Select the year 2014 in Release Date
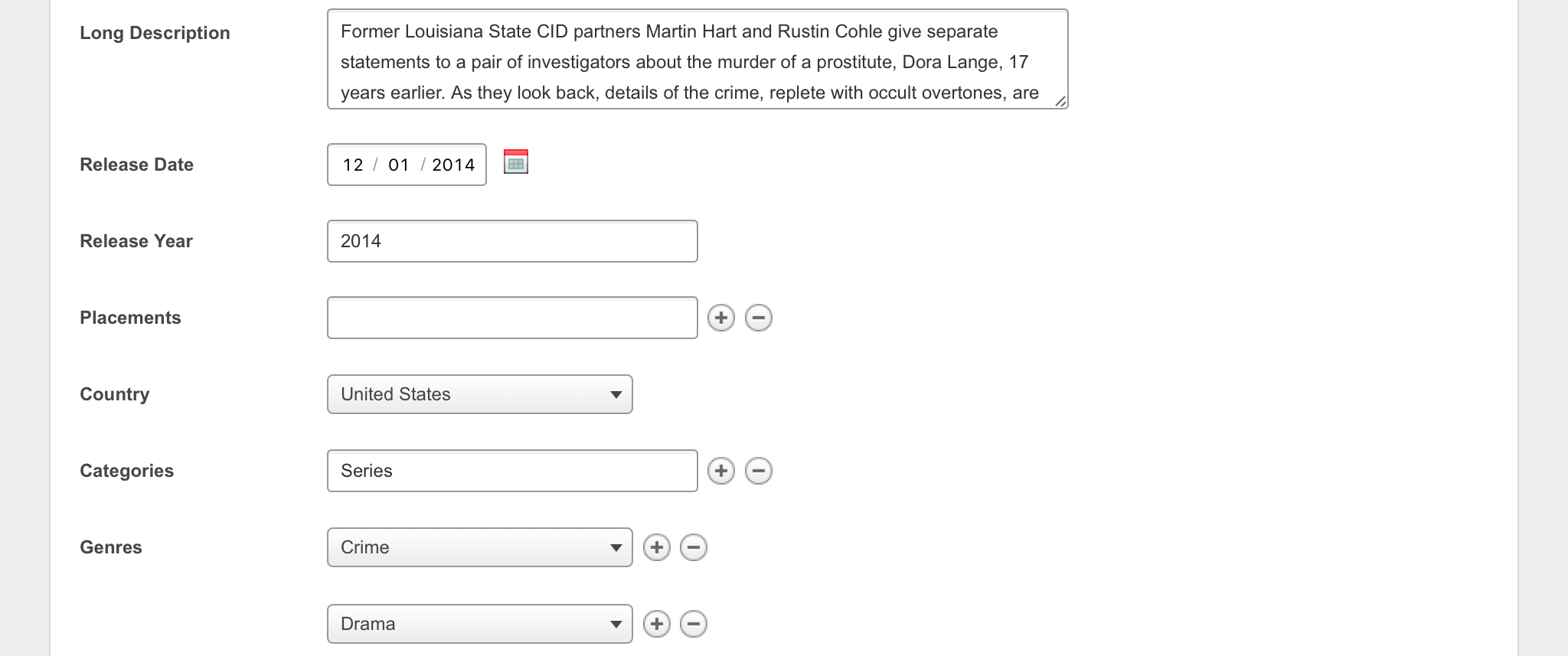 (x=453, y=165)
